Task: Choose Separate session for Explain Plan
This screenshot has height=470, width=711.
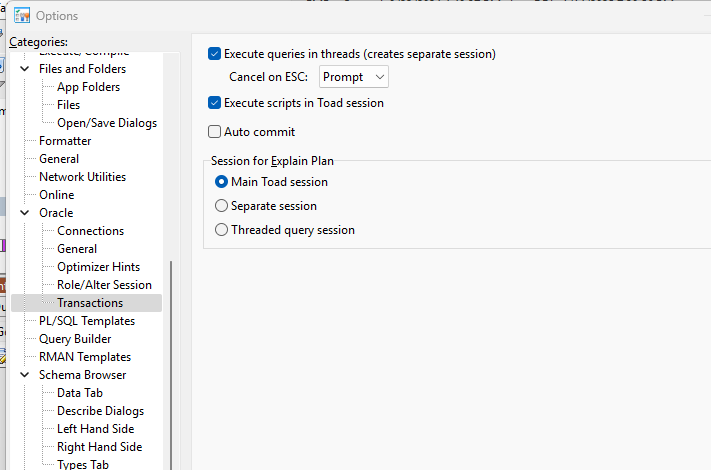Action: (x=221, y=206)
